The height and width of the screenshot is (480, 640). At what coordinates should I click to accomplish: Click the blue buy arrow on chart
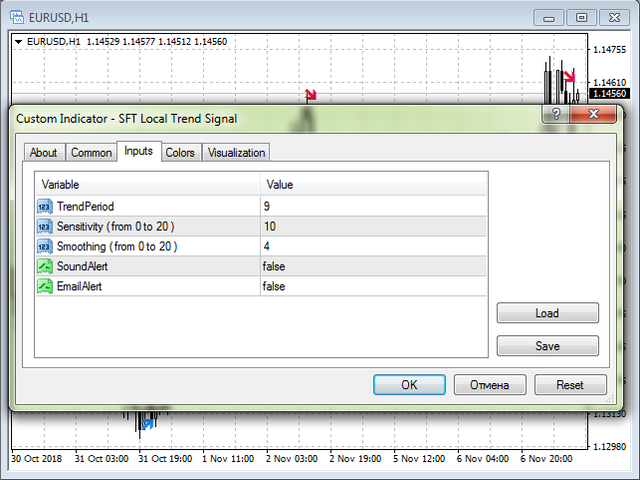coord(147,424)
